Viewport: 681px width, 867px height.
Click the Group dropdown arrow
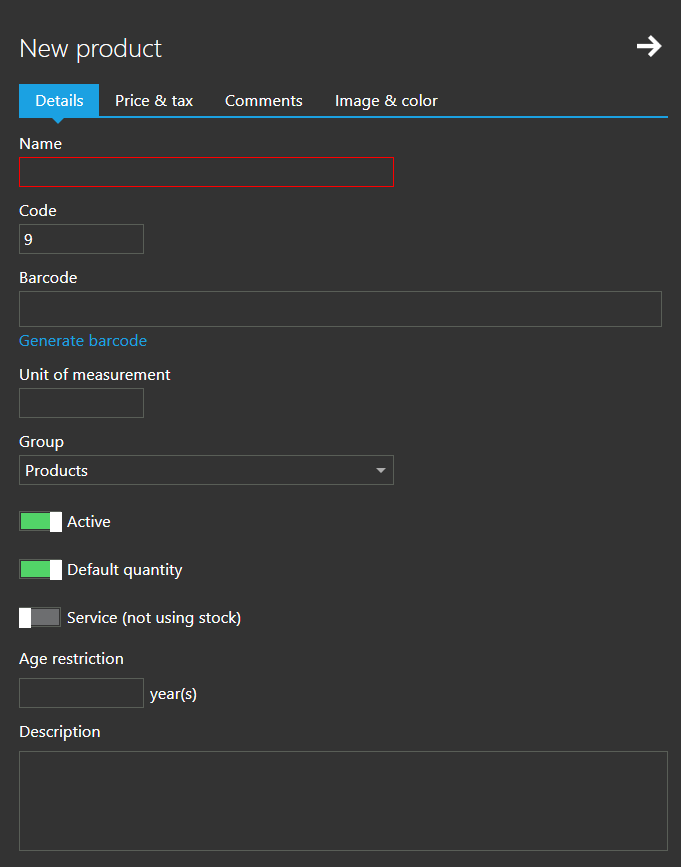point(380,471)
